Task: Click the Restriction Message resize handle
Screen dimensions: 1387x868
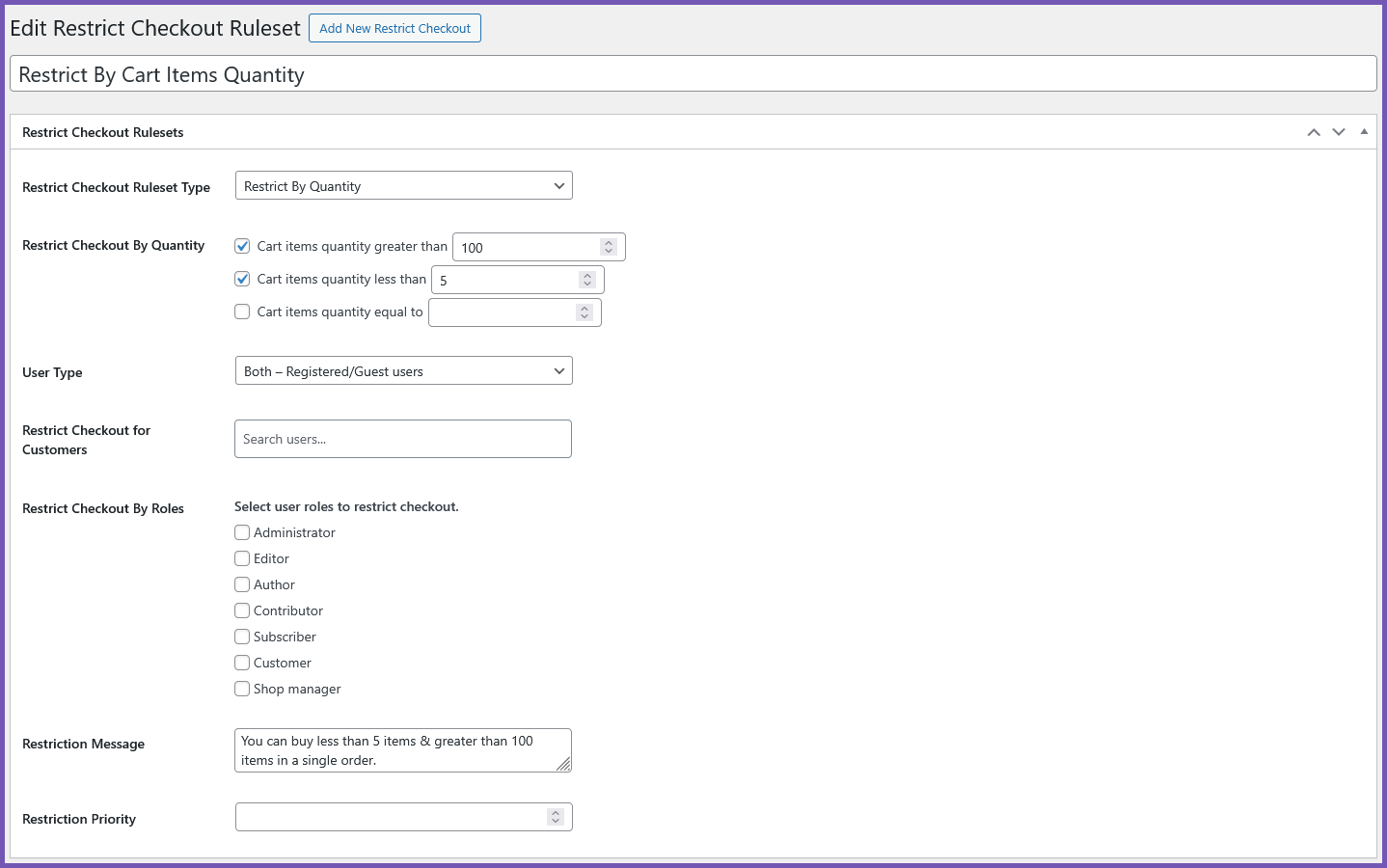Action: coord(563,764)
